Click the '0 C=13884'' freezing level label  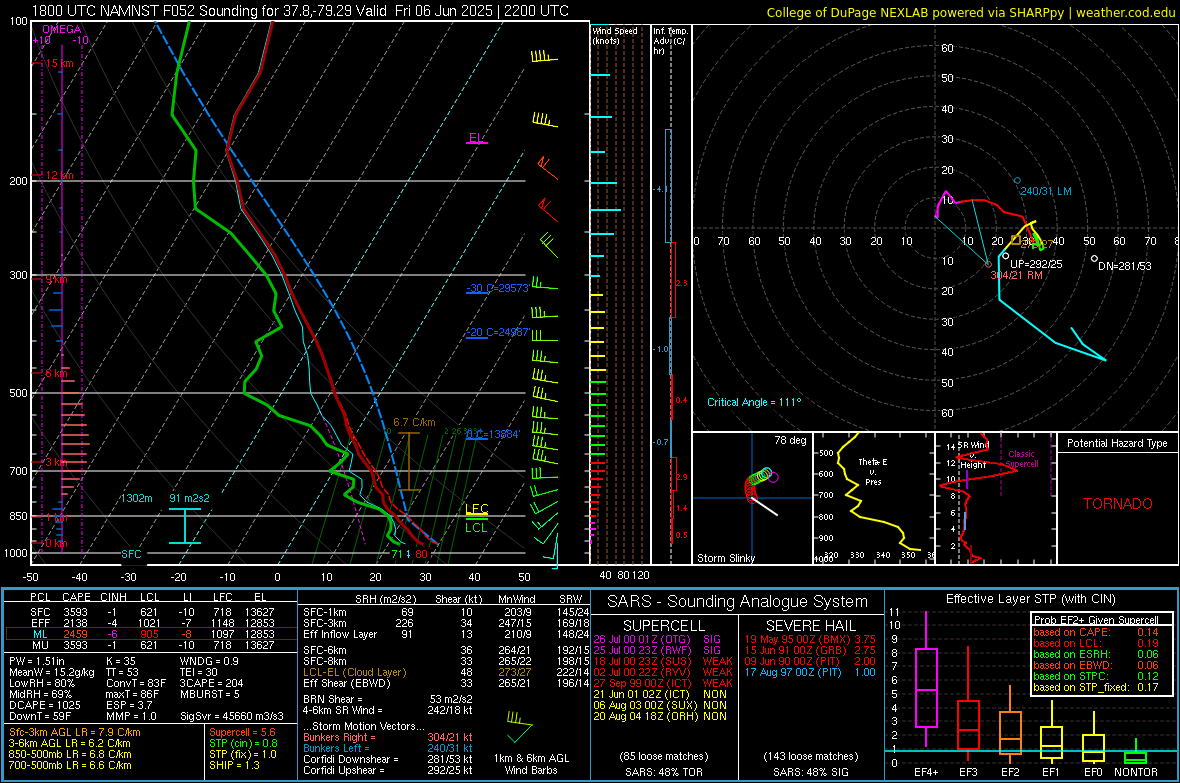(x=492, y=434)
